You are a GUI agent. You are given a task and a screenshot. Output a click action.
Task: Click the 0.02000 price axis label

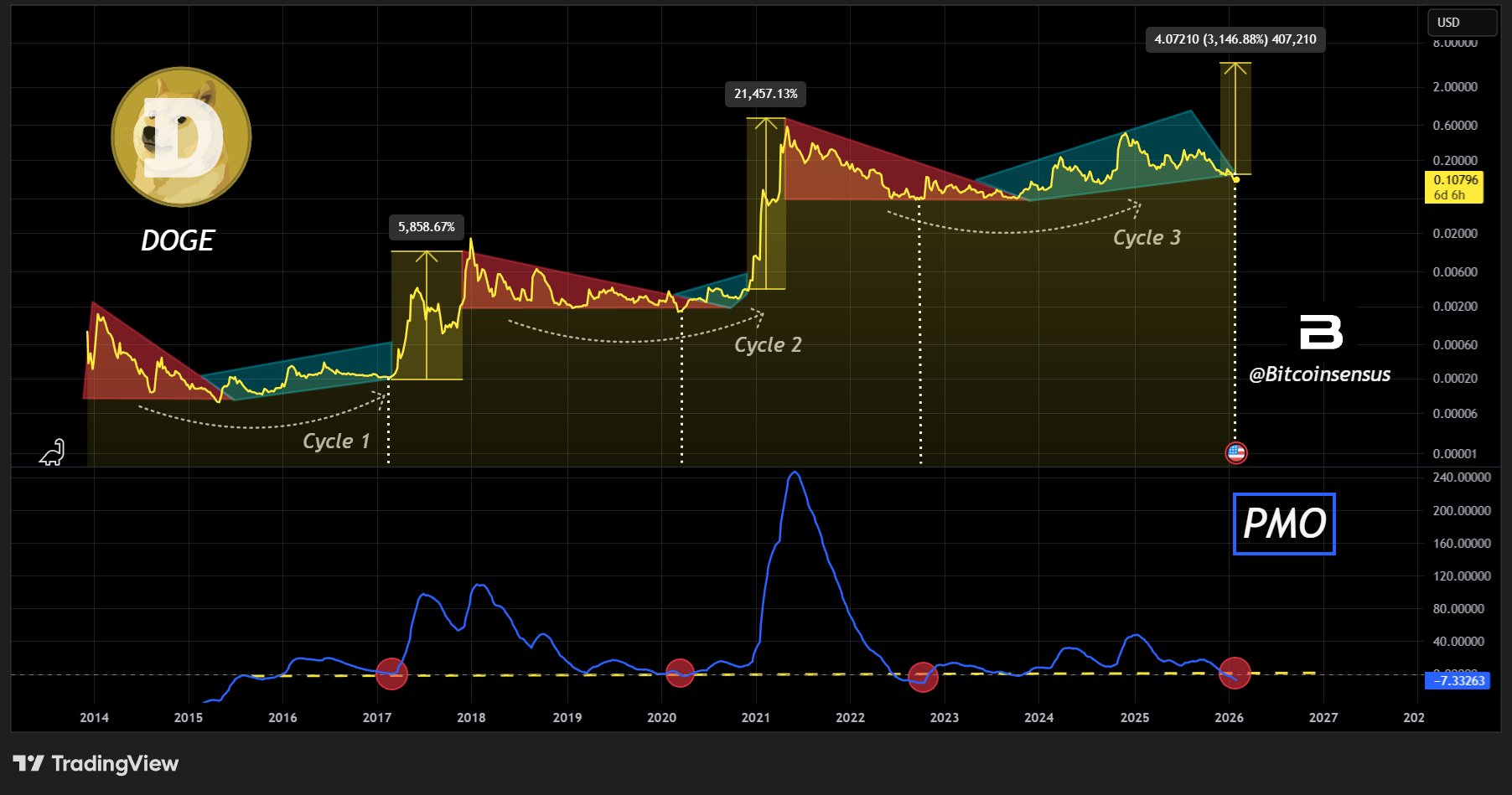pyautogui.click(x=1455, y=234)
